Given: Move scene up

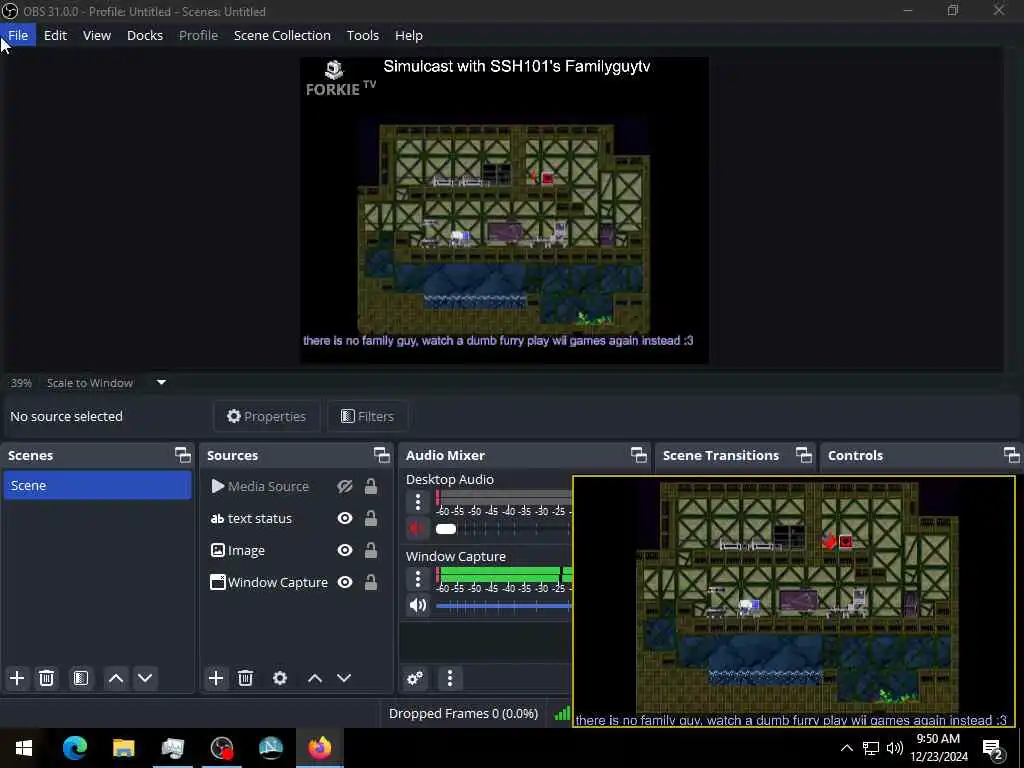Looking at the screenshot, I should coord(116,678).
